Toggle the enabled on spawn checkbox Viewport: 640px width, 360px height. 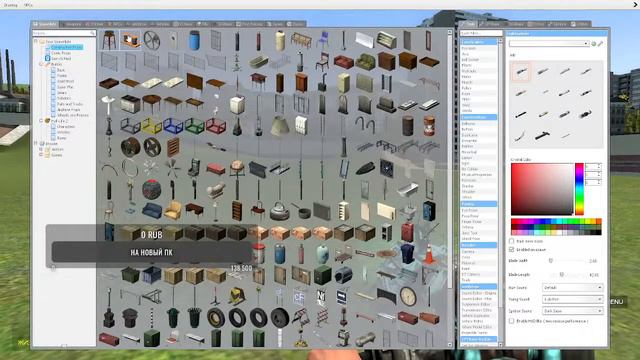(511, 249)
